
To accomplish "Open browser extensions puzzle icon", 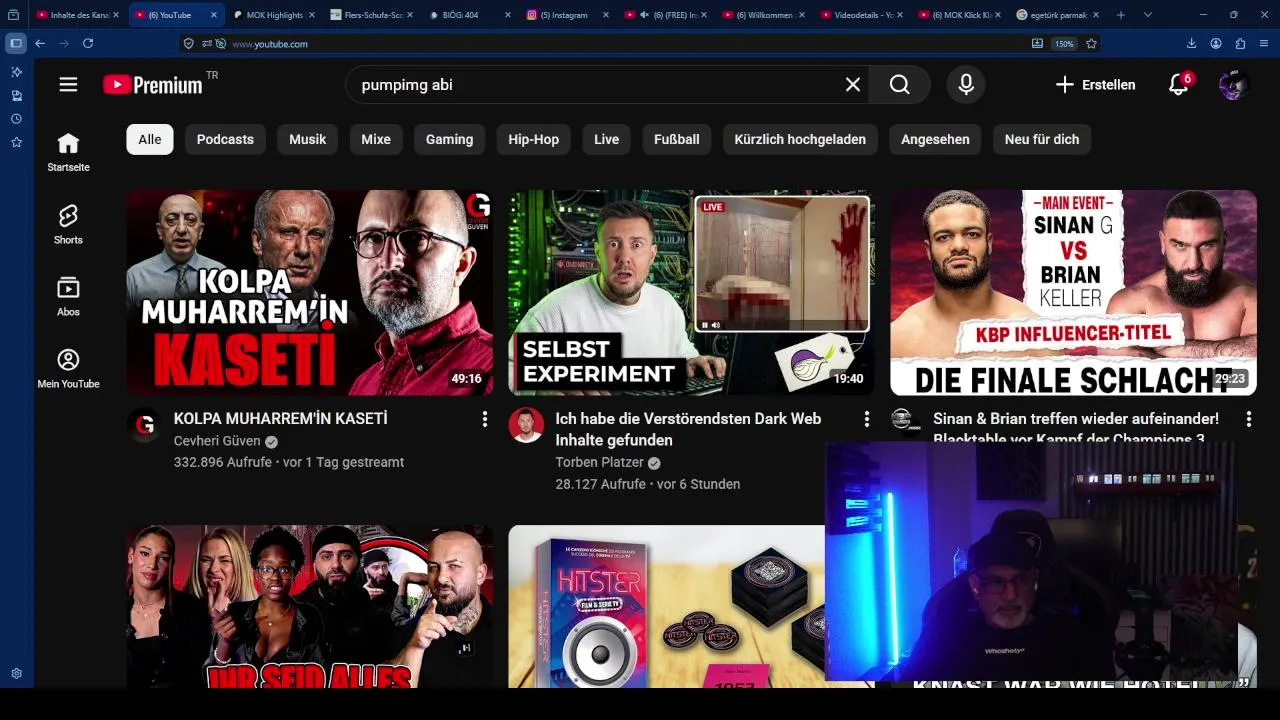I will tap(1240, 44).
